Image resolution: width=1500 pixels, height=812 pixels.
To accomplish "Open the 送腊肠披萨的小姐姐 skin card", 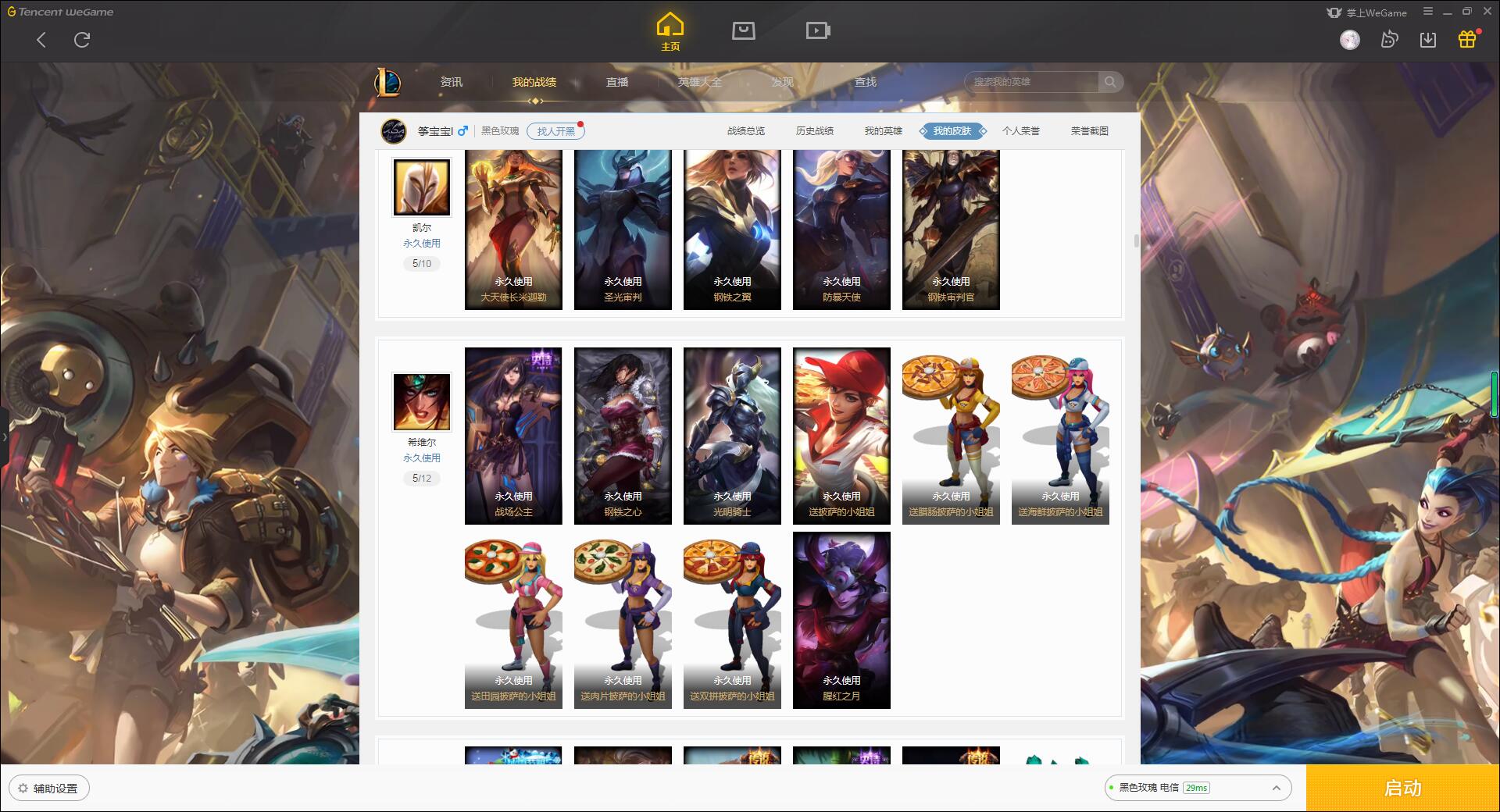I will click(951, 436).
